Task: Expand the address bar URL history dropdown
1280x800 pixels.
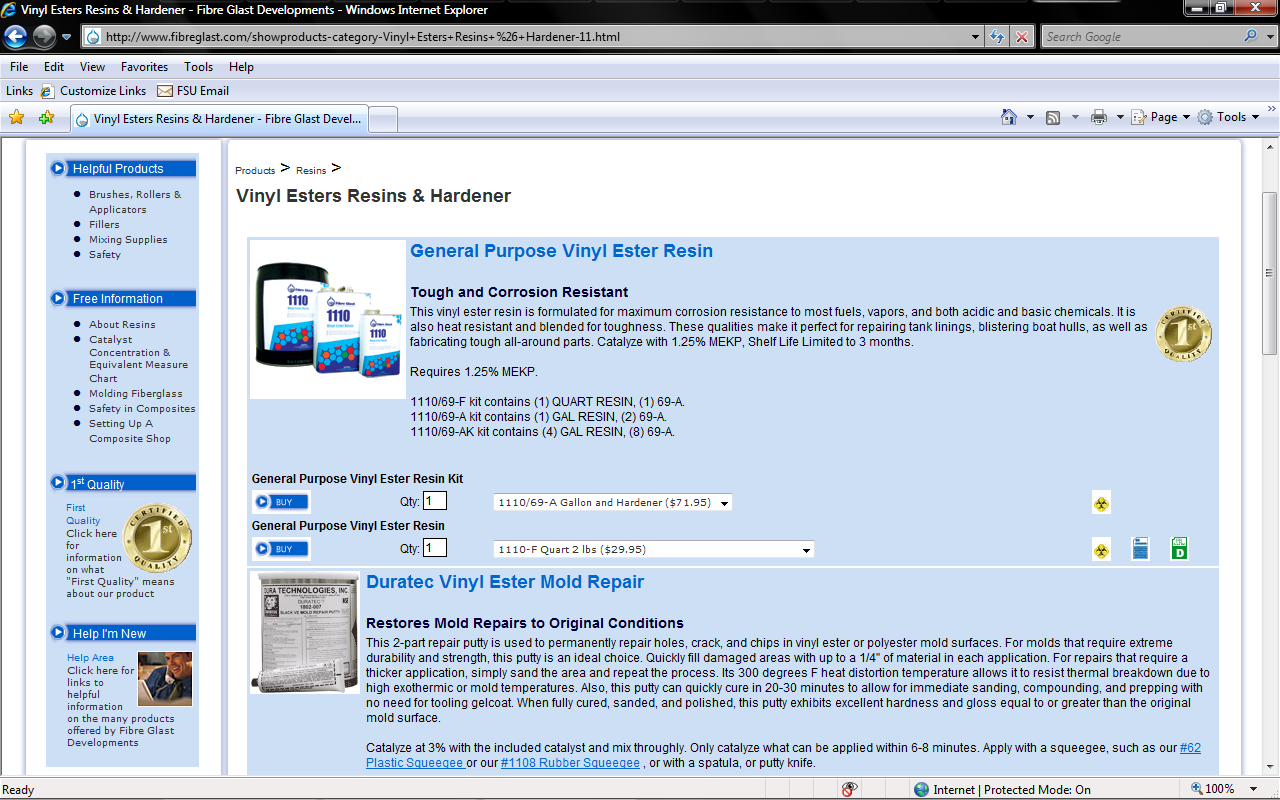Action: [976, 37]
